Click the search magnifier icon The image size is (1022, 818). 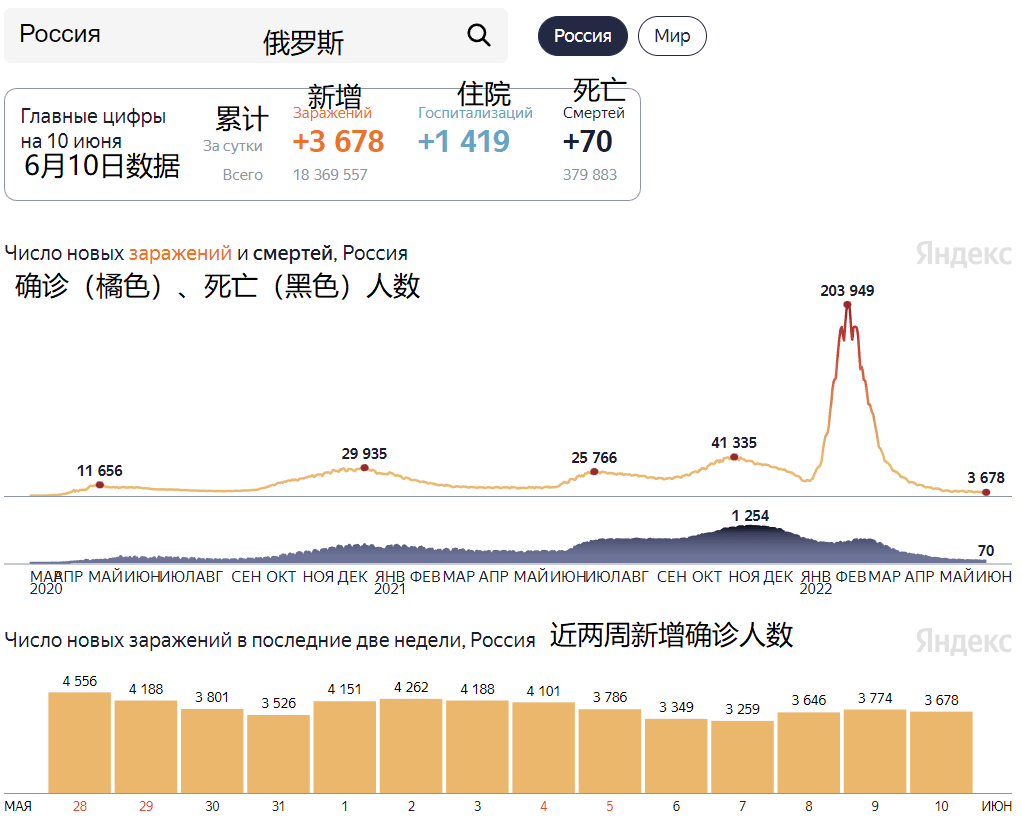click(x=478, y=35)
